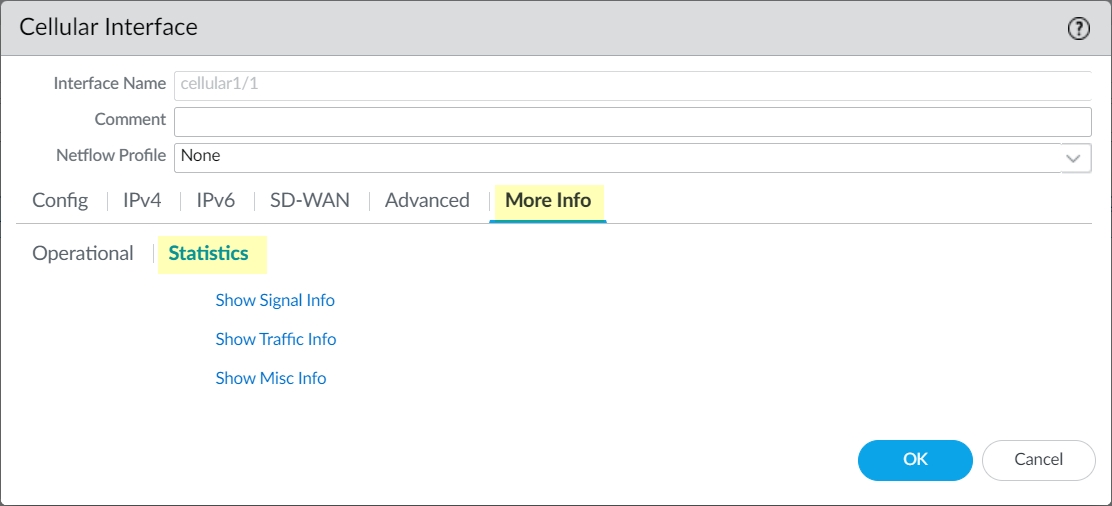The height and width of the screenshot is (506, 1112).
Task: Select the SD-WAN tab
Action: click(x=310, y=200)
